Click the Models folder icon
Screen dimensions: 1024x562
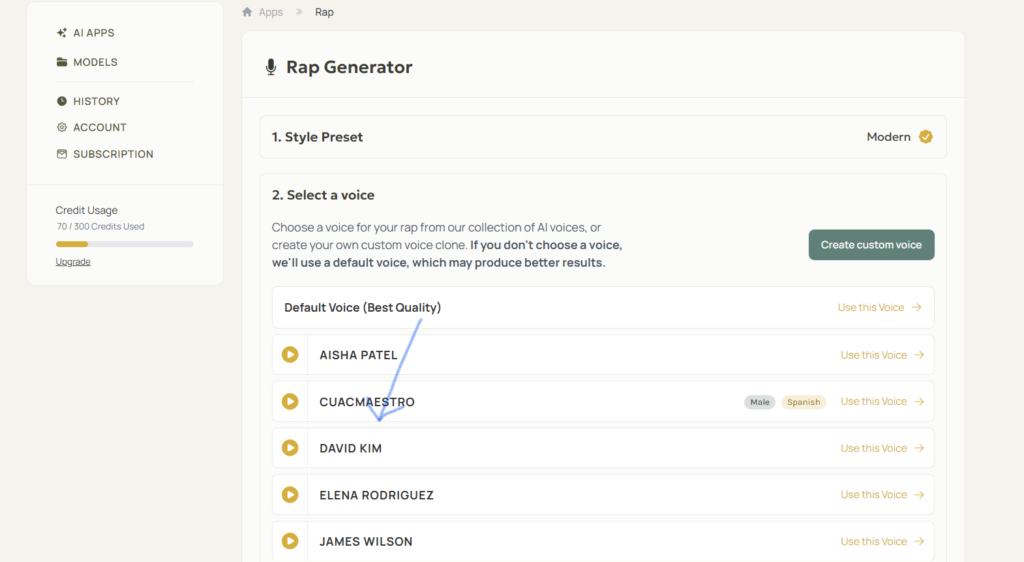61,62
